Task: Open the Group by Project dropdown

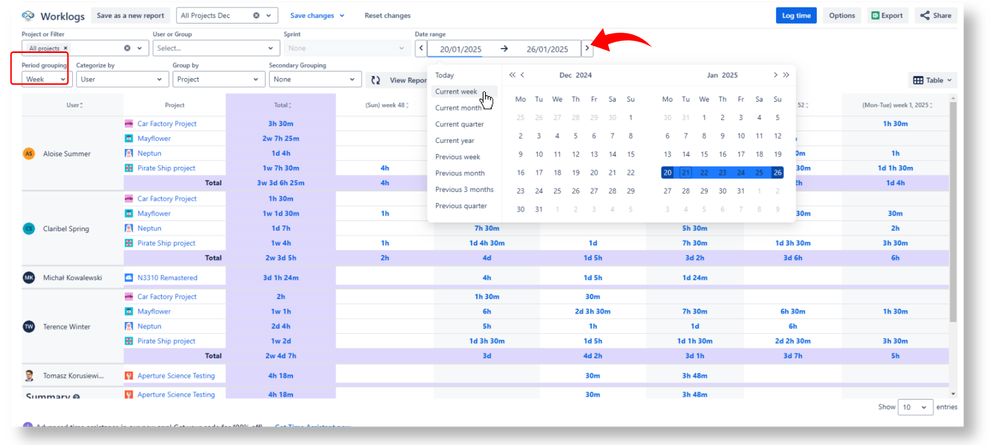Action: (219, 80)
